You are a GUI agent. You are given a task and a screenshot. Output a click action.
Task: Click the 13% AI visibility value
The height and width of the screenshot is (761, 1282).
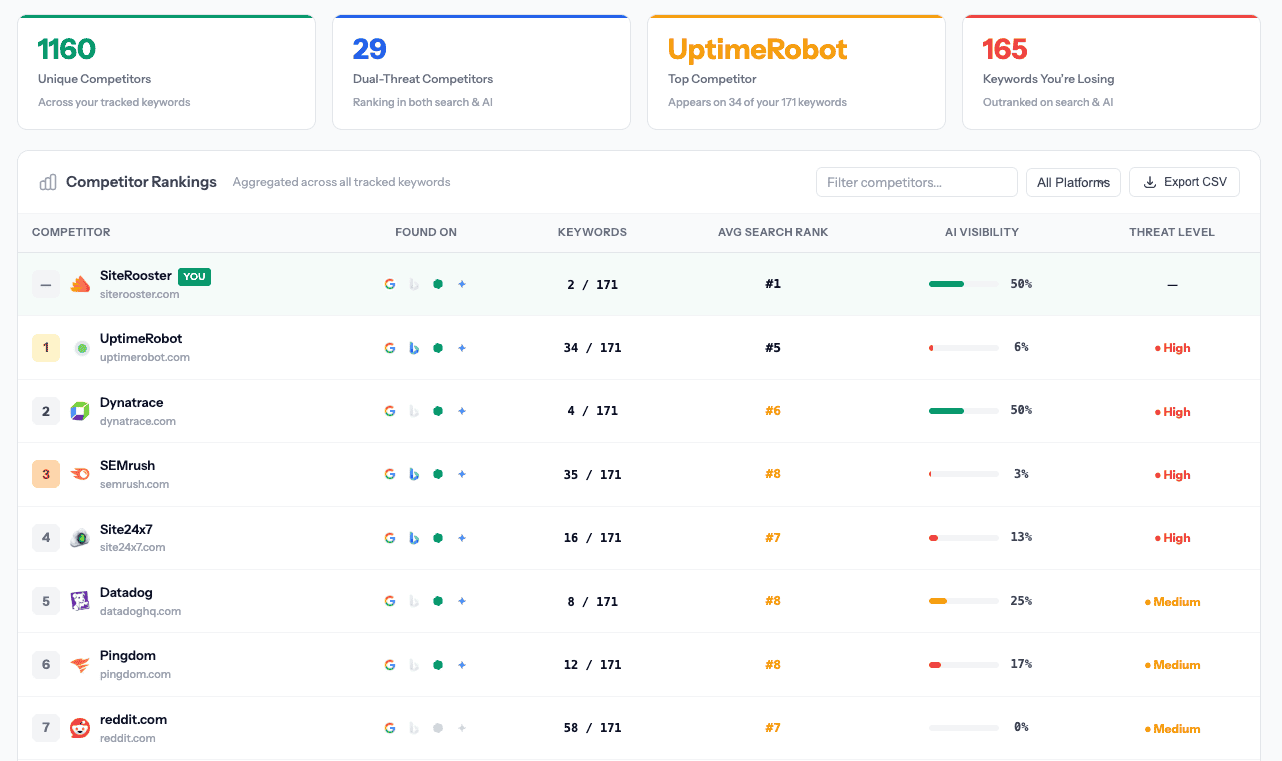(1021, 537)
